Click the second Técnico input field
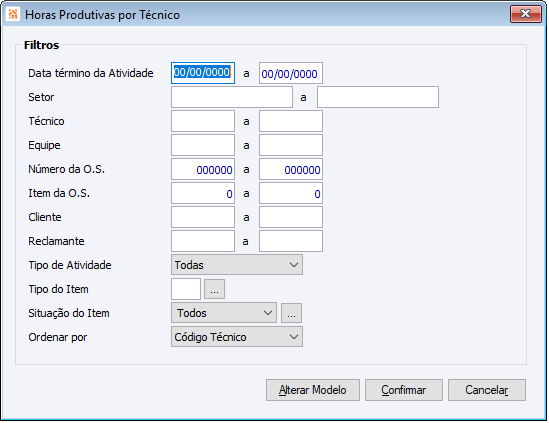 point(291,121)
